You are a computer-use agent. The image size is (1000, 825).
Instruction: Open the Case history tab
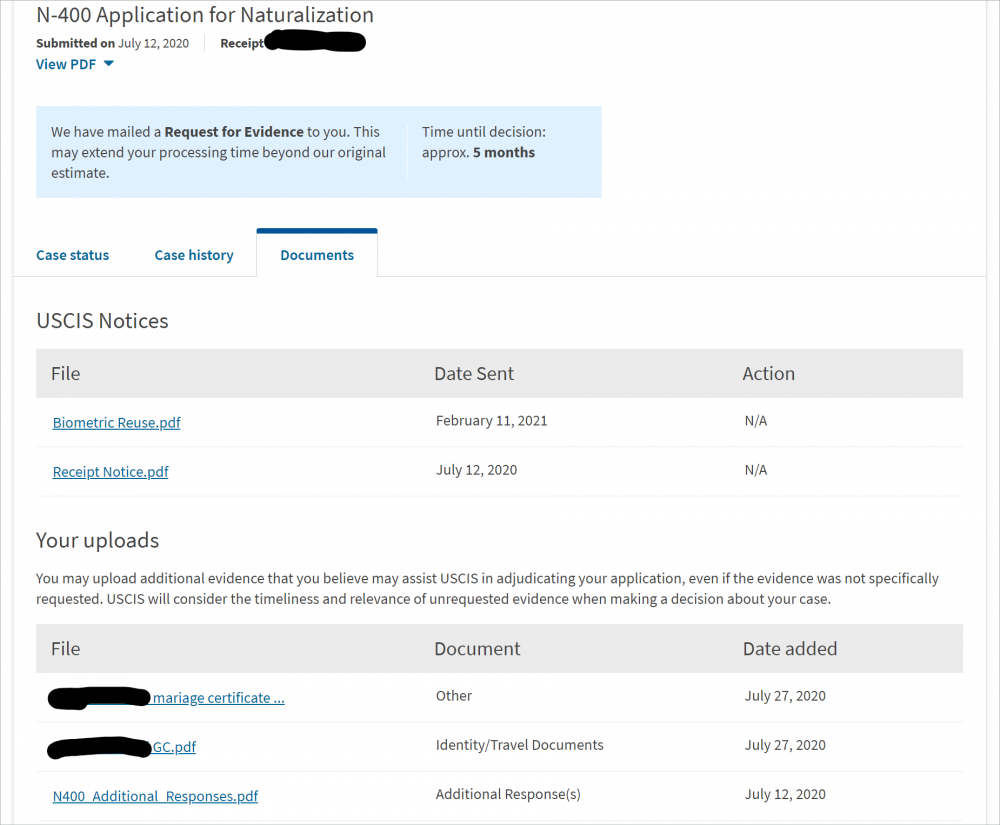point(194,255)
